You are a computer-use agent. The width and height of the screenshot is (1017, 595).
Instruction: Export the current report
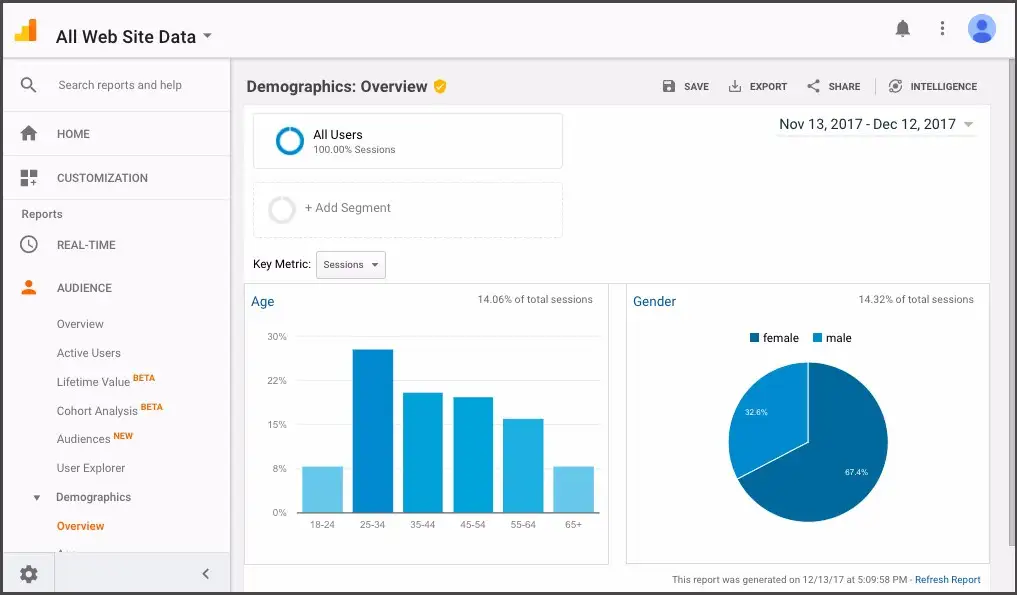pyautogui.click(x=758, y=86)
